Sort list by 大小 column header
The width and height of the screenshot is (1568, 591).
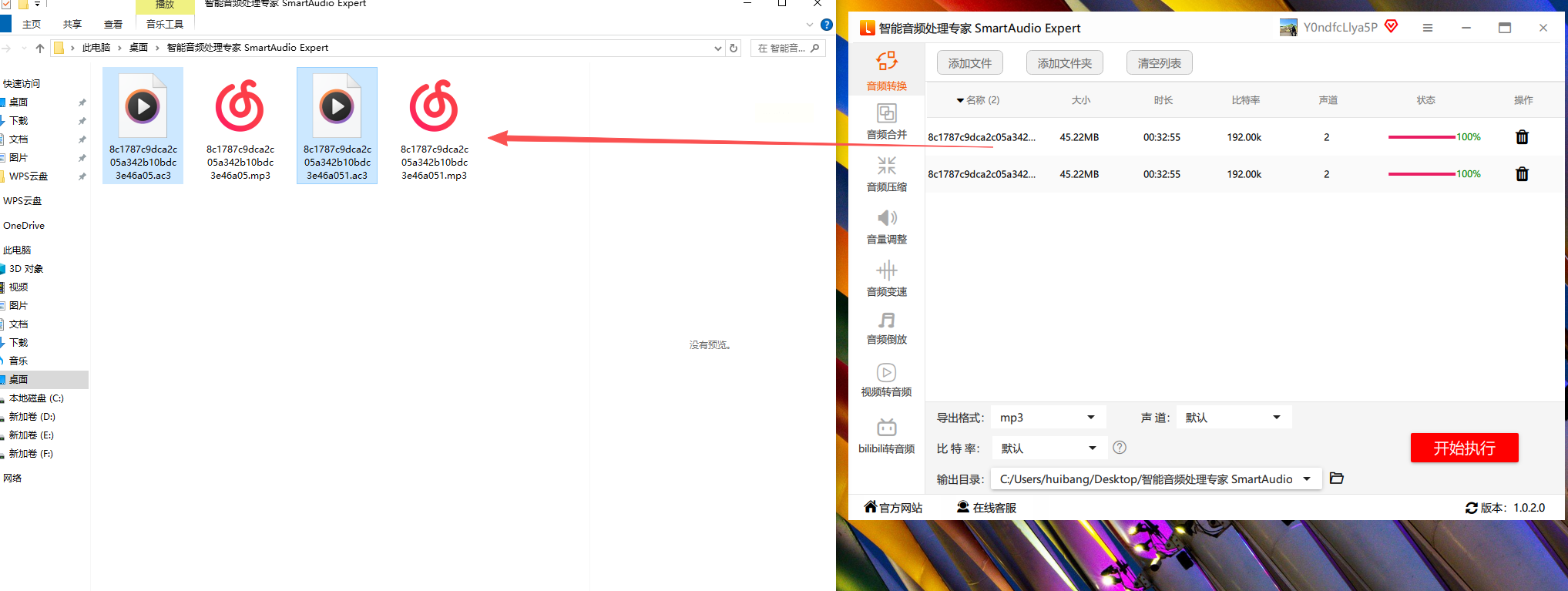pos(1081,100)
